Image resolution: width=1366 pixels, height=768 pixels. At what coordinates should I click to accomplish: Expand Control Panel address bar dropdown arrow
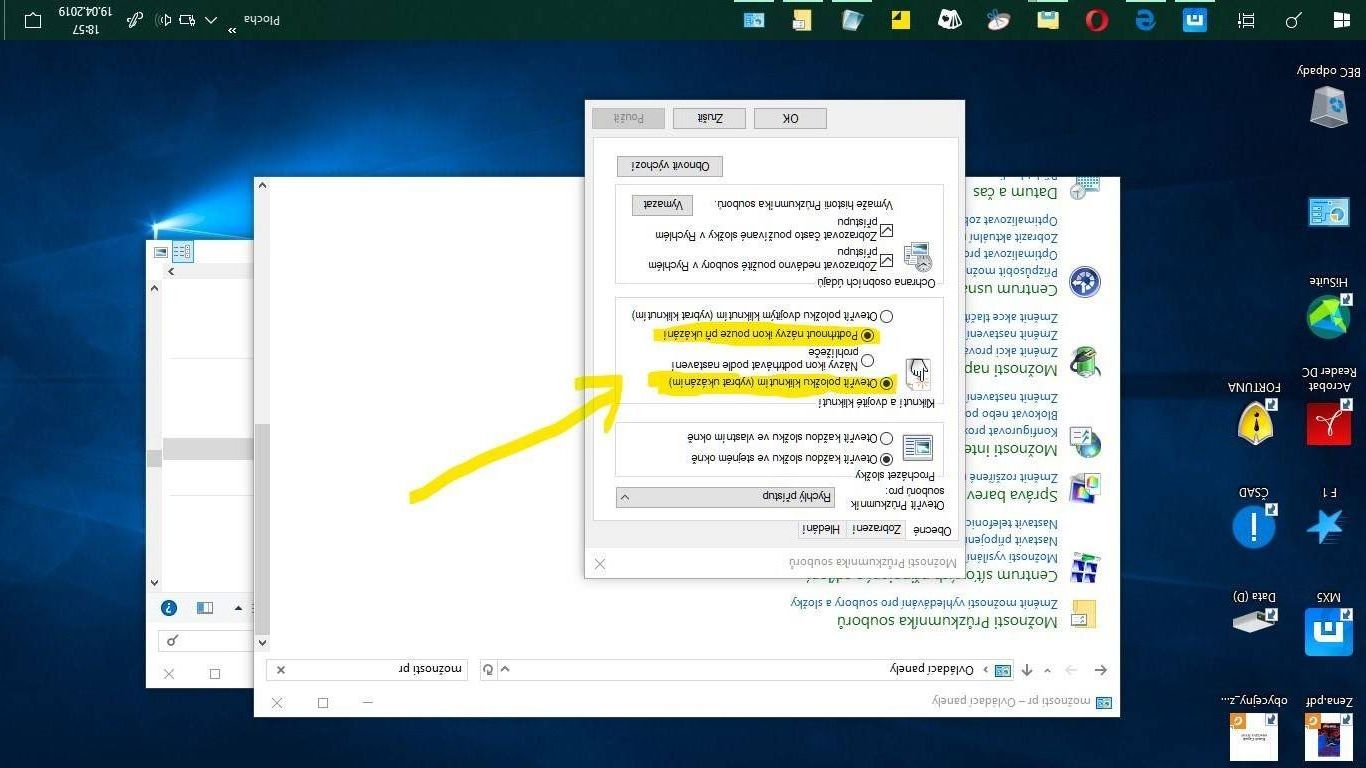505,670
